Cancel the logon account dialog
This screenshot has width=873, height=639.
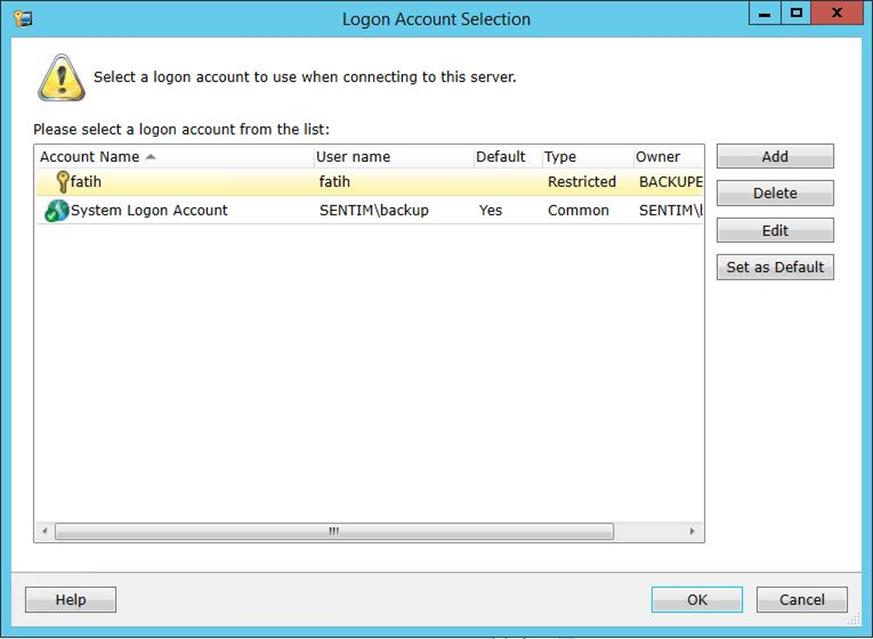pyautogui.click(x=802, y=599)
